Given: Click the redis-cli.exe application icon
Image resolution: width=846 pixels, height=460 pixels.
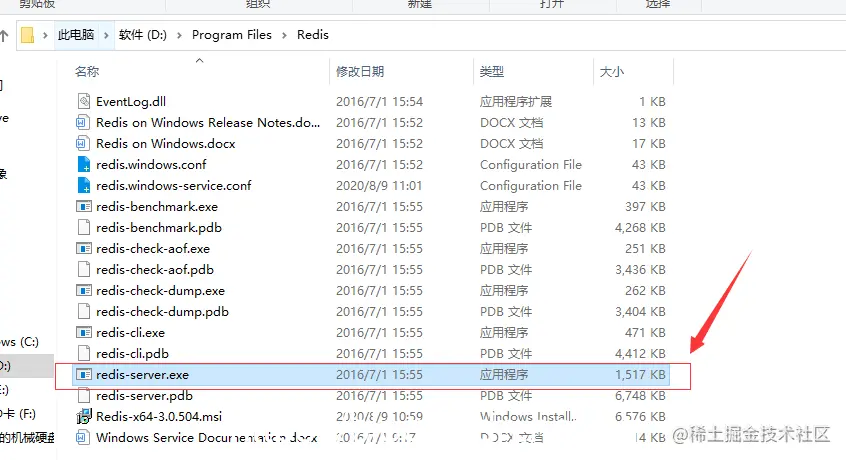Looking at the screenshot, I should point(84,333).
